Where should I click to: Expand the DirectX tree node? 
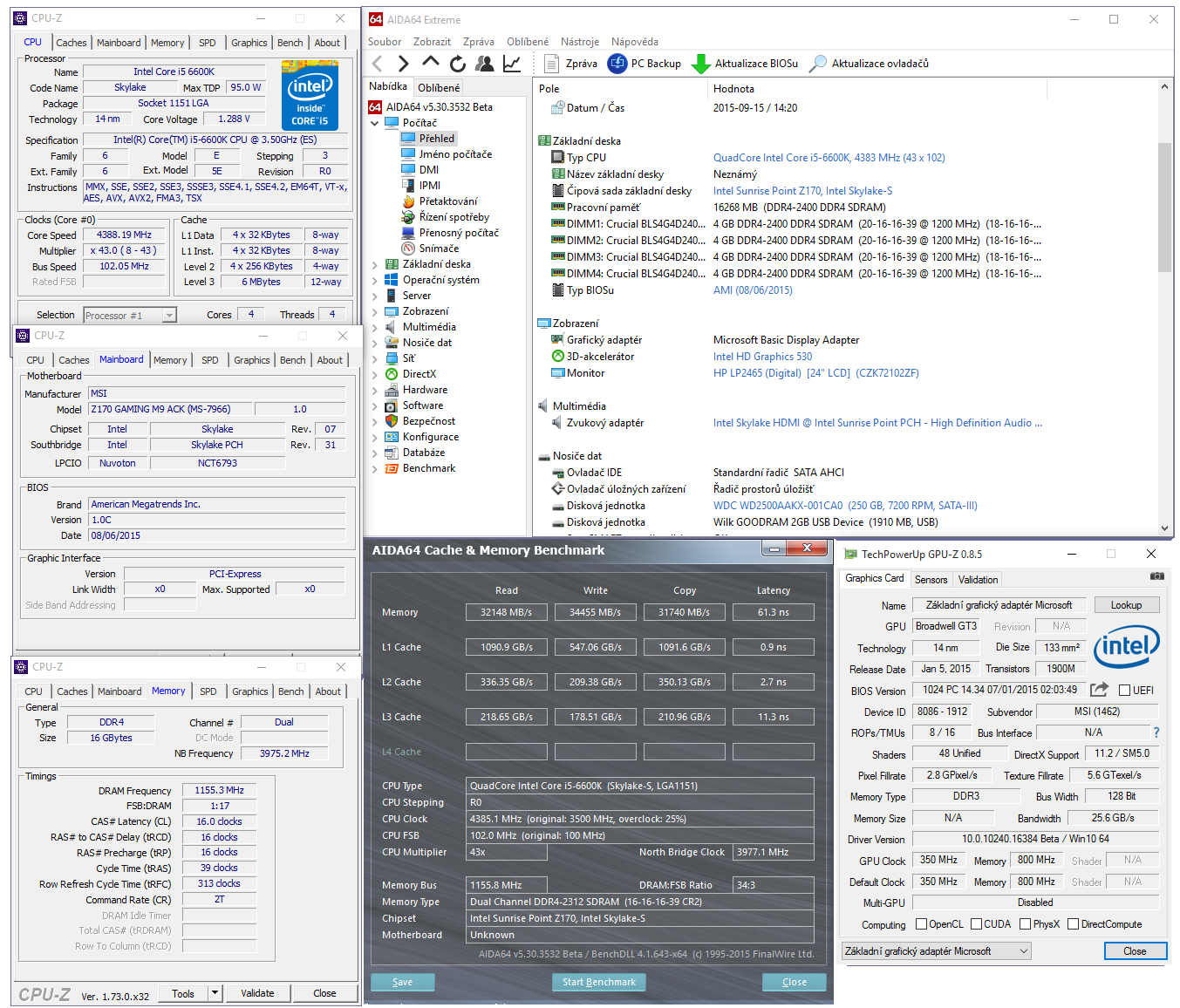[375, 374]
